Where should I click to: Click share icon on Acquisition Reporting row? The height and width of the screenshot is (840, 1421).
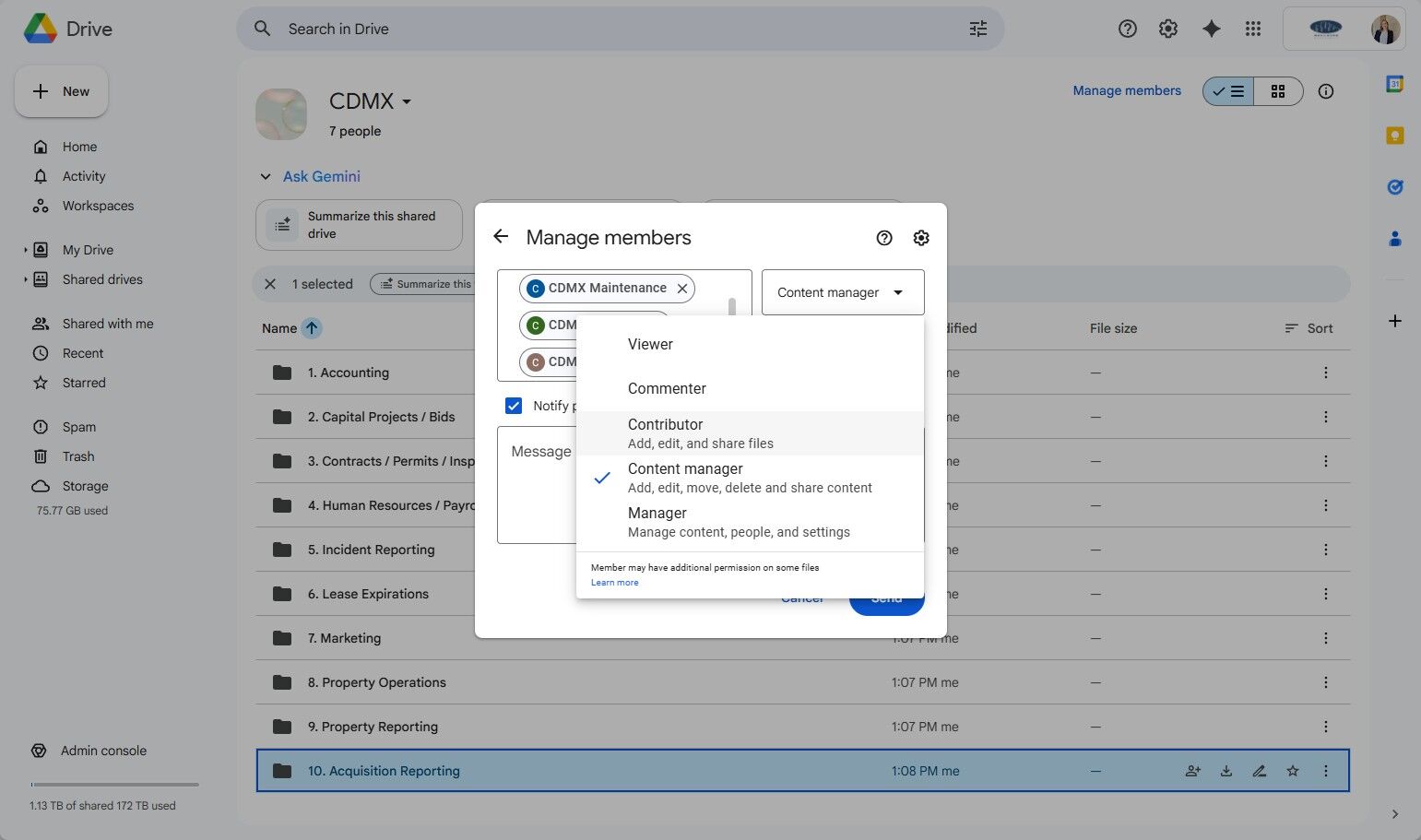(x=1193, y=771)
